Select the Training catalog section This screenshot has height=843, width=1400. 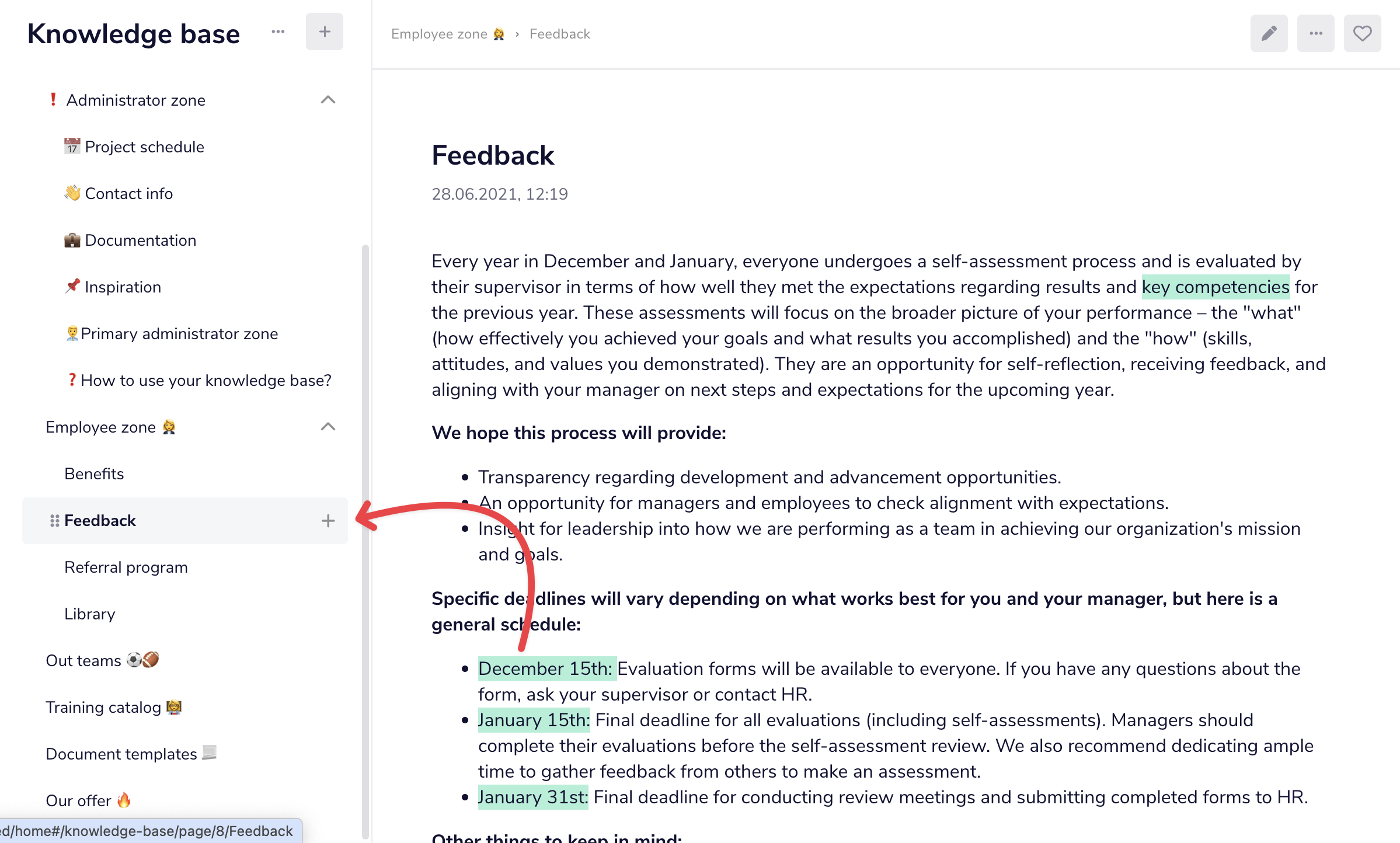click(x=114, y=707)
